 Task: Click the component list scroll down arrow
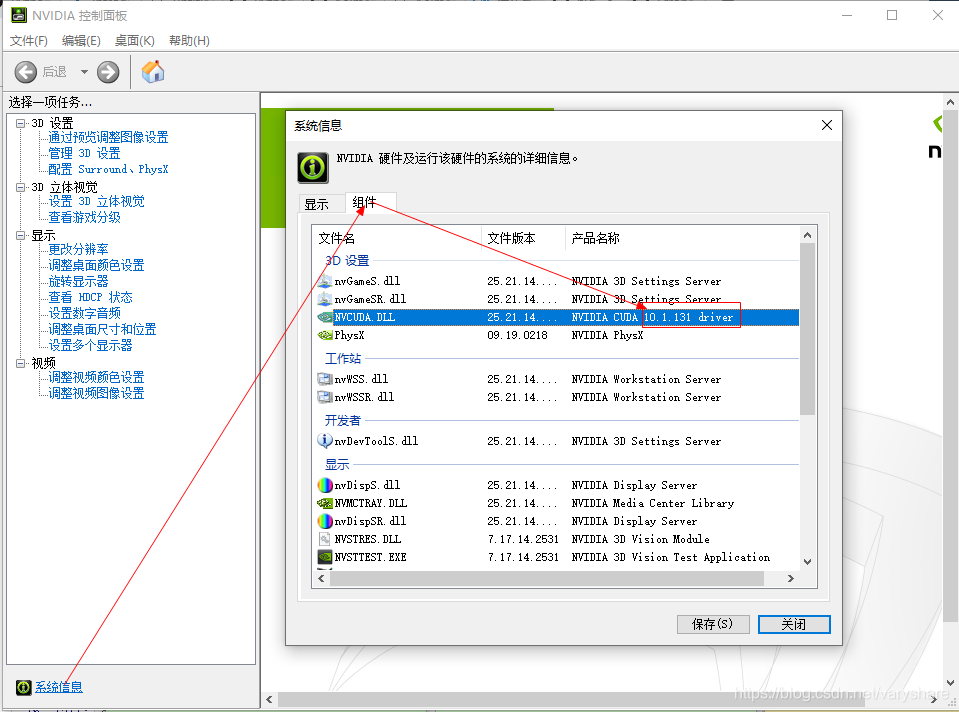coord(807,562)
